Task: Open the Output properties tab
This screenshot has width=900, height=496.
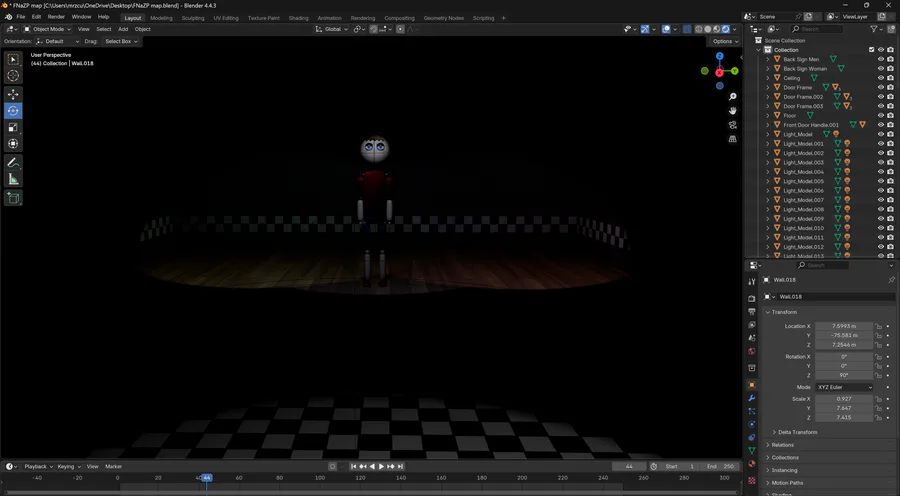Action: pos(752,312)
